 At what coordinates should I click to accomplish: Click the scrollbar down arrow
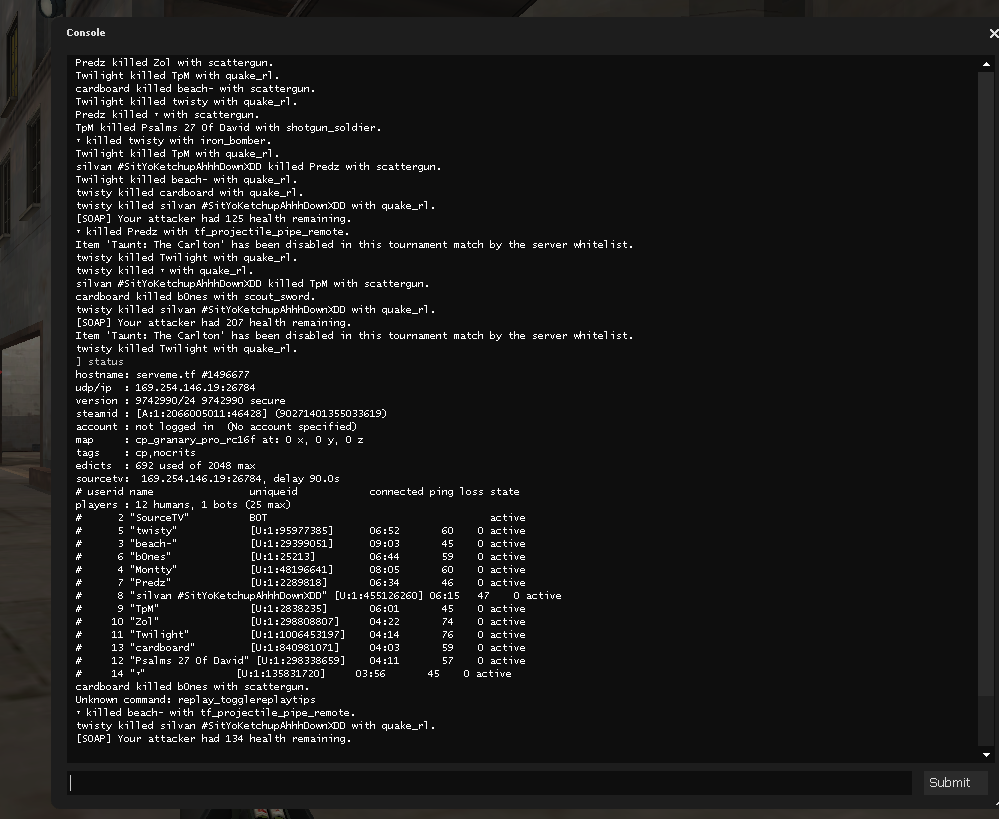point(987,755)
